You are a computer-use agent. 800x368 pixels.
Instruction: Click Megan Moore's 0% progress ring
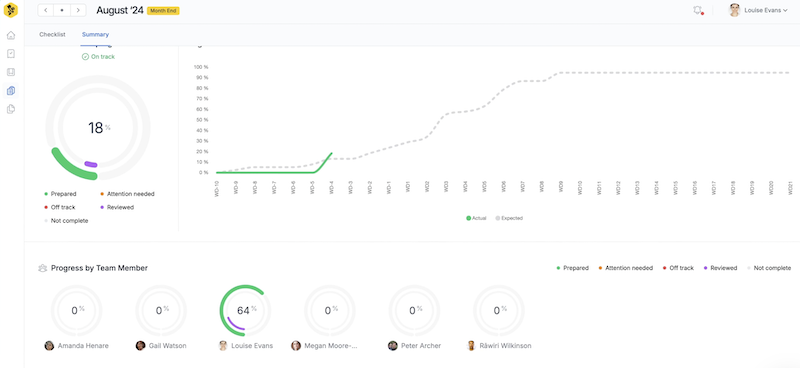(x=330, y=310)
